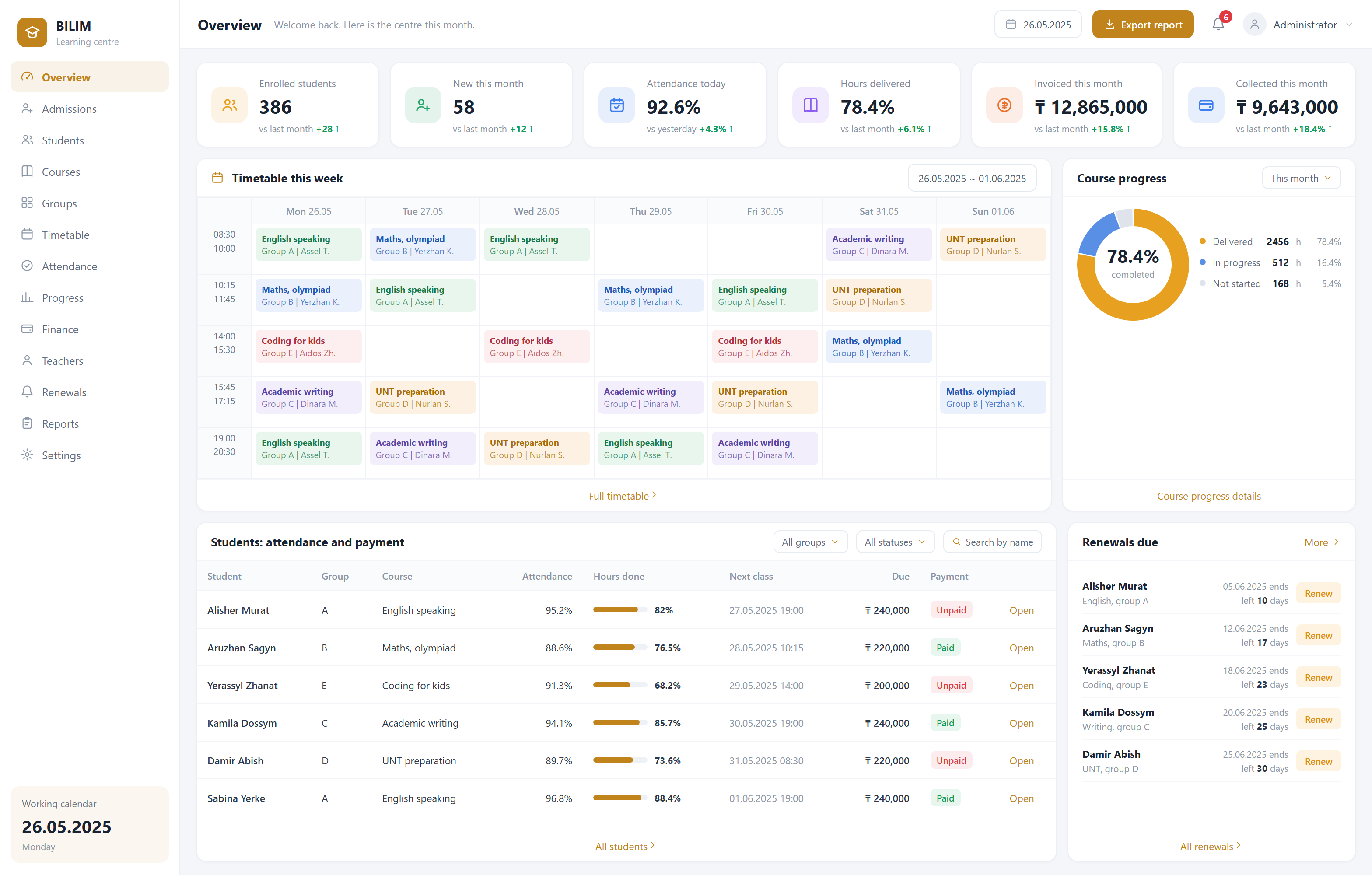This screenshot has height=875, width=1372.
Task: Renew Alisher Murat's subscription
Action: [1318, 593]
